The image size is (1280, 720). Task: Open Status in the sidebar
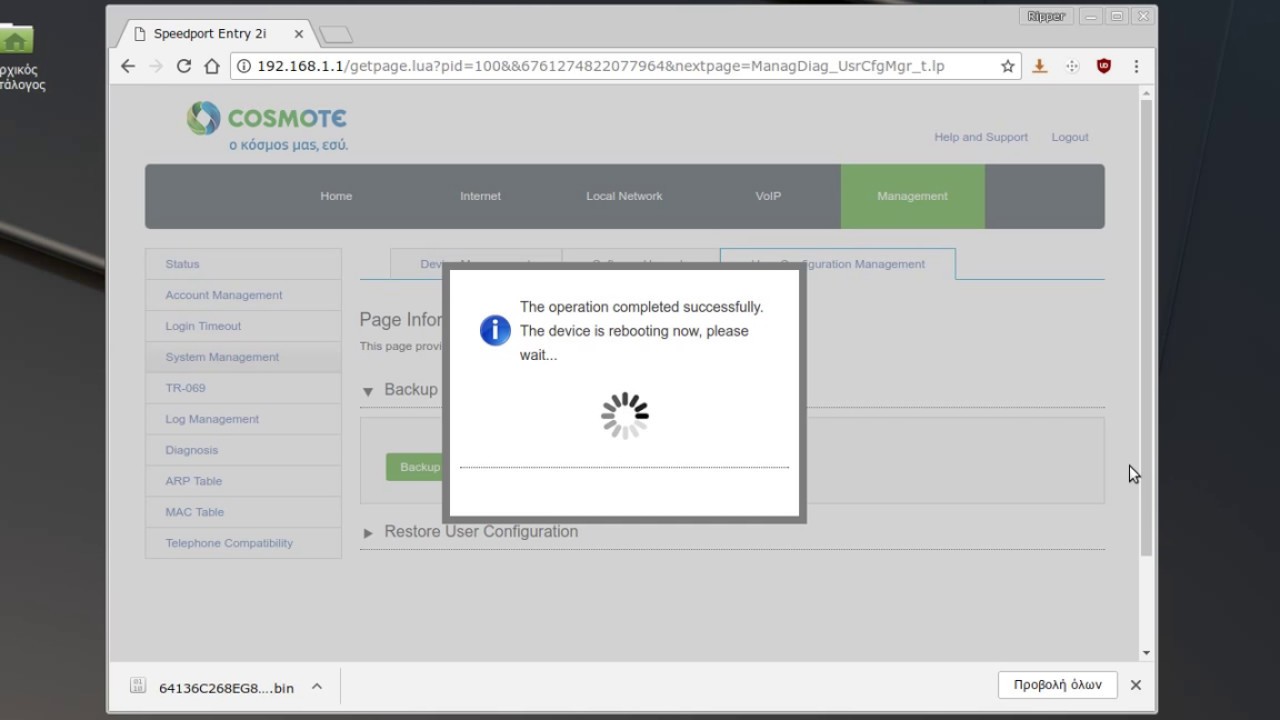243,264
